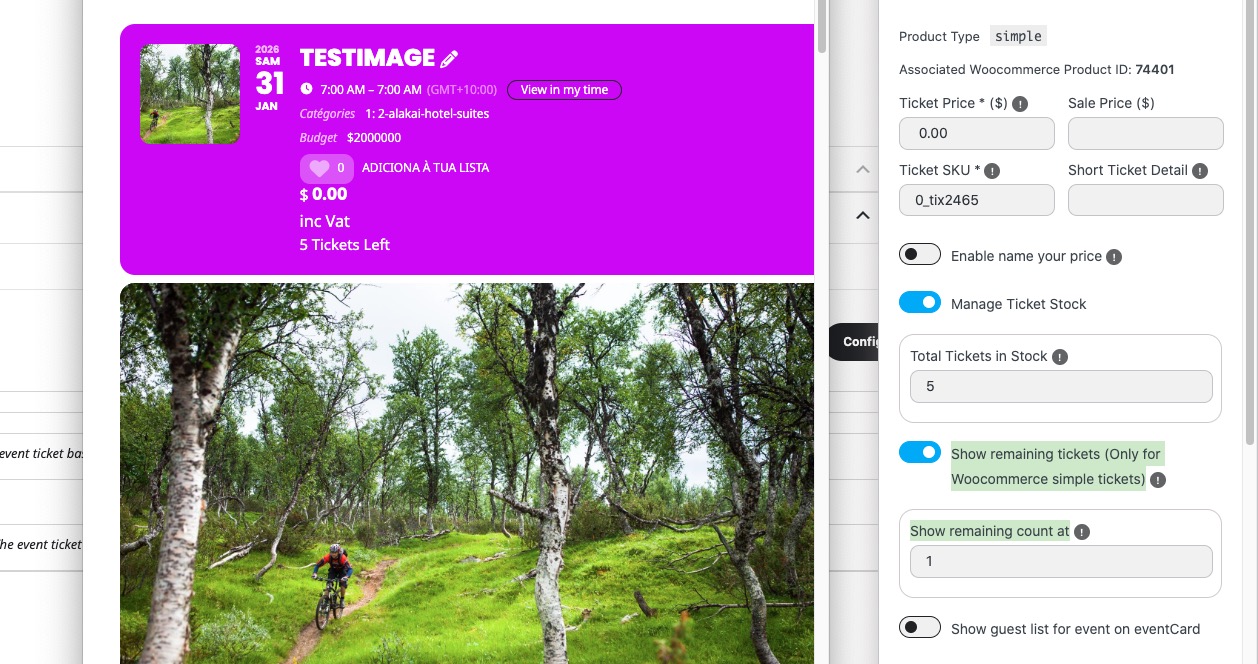1258x664 pixels.
Task: Click info icon next to Show remaining count at
Action: tap(1082, 531)
